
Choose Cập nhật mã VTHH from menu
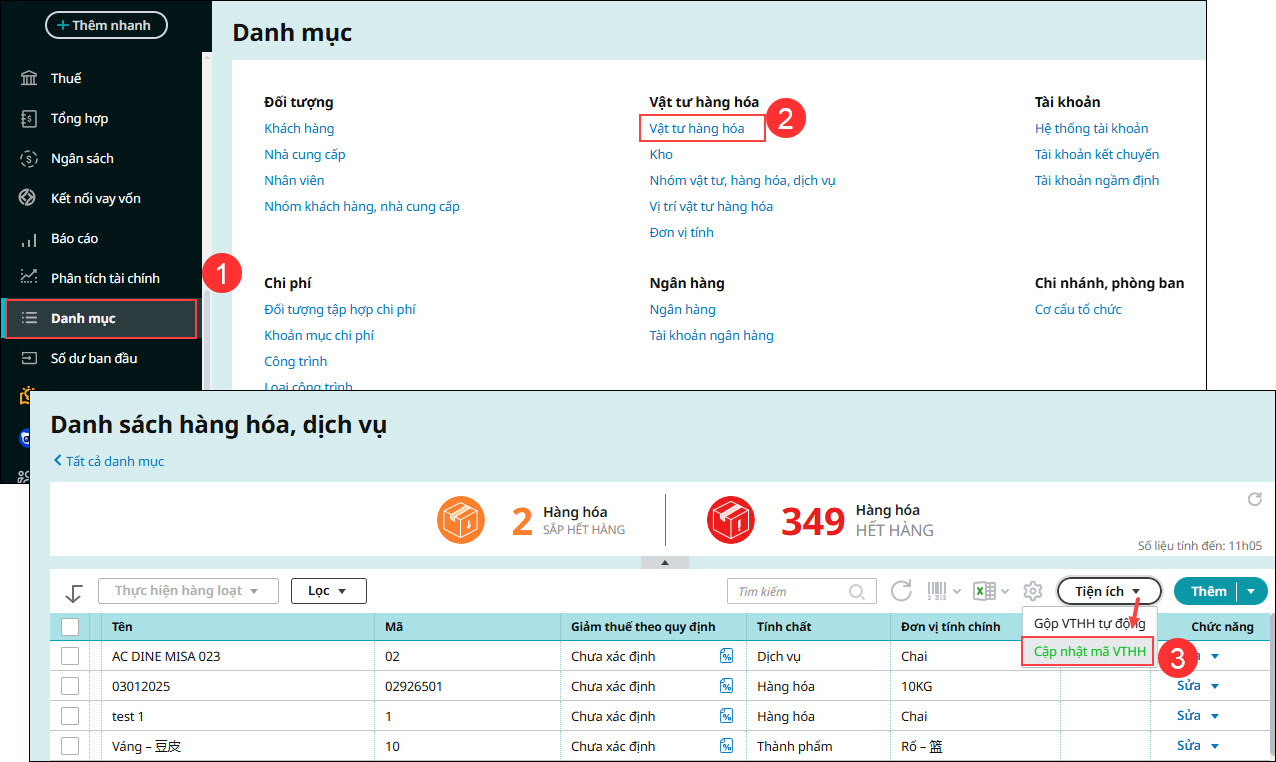1089,653
